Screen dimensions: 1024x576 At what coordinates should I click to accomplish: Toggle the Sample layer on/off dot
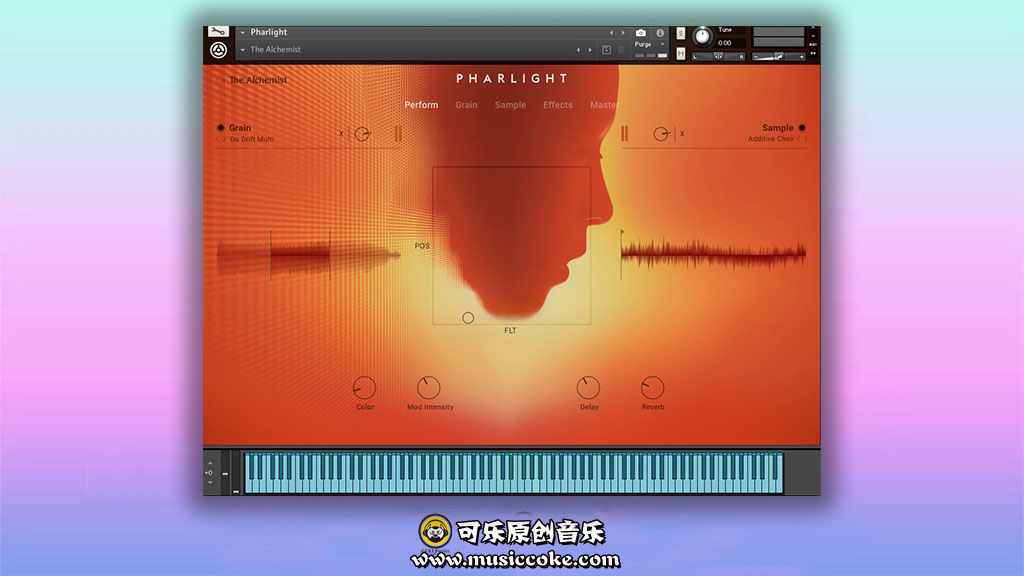pos(802,128)
